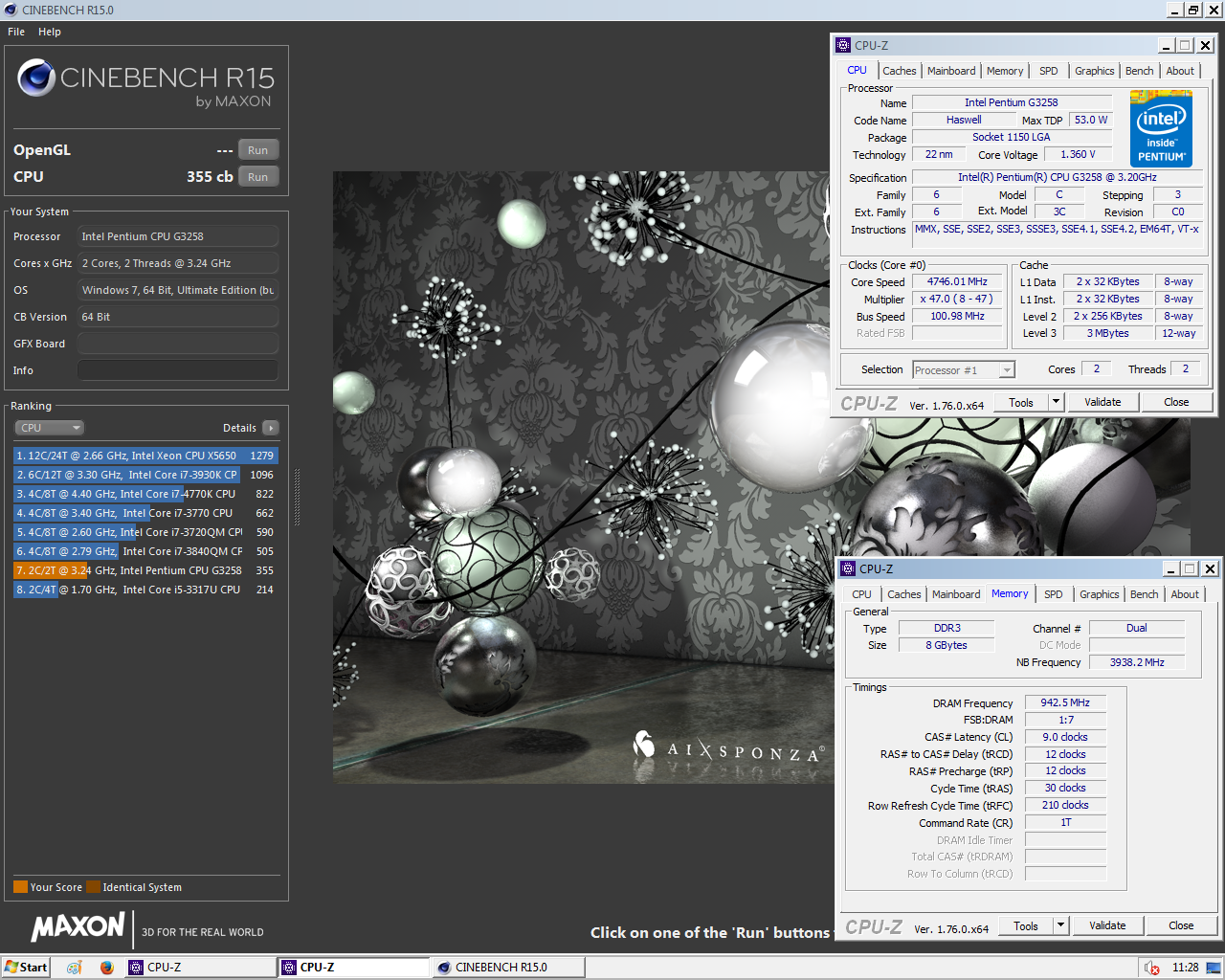Open the File menu in Cinebench

click(16, 32)
